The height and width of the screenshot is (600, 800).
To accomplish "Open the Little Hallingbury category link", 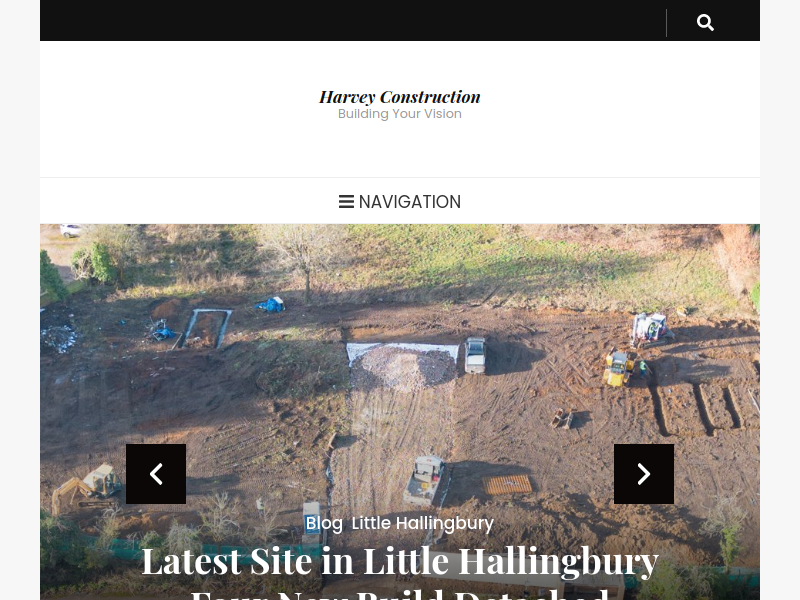I will 422,523.
